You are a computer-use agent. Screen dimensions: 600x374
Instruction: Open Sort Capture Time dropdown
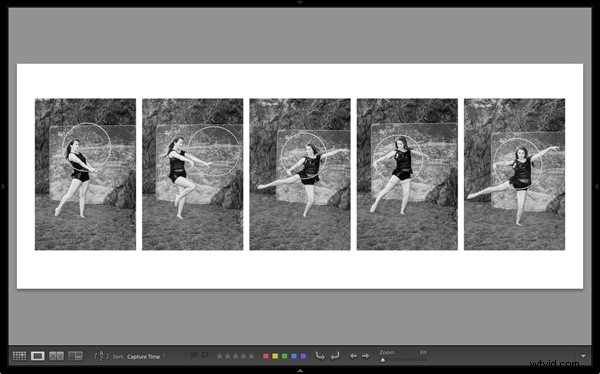point(146,356)
